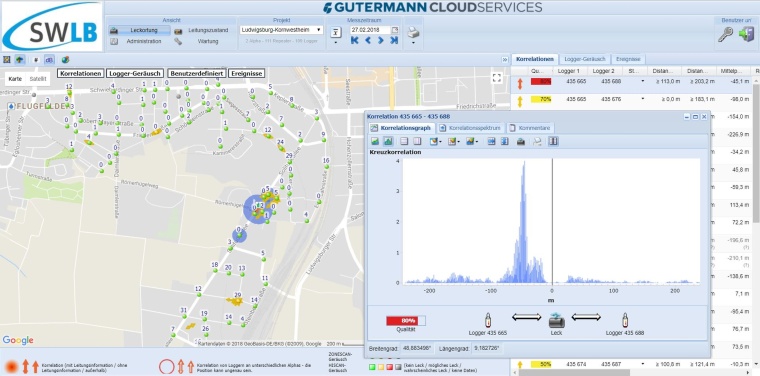Open the Administration view
This screenshot has width=760, height=376.
pos(137,41)
